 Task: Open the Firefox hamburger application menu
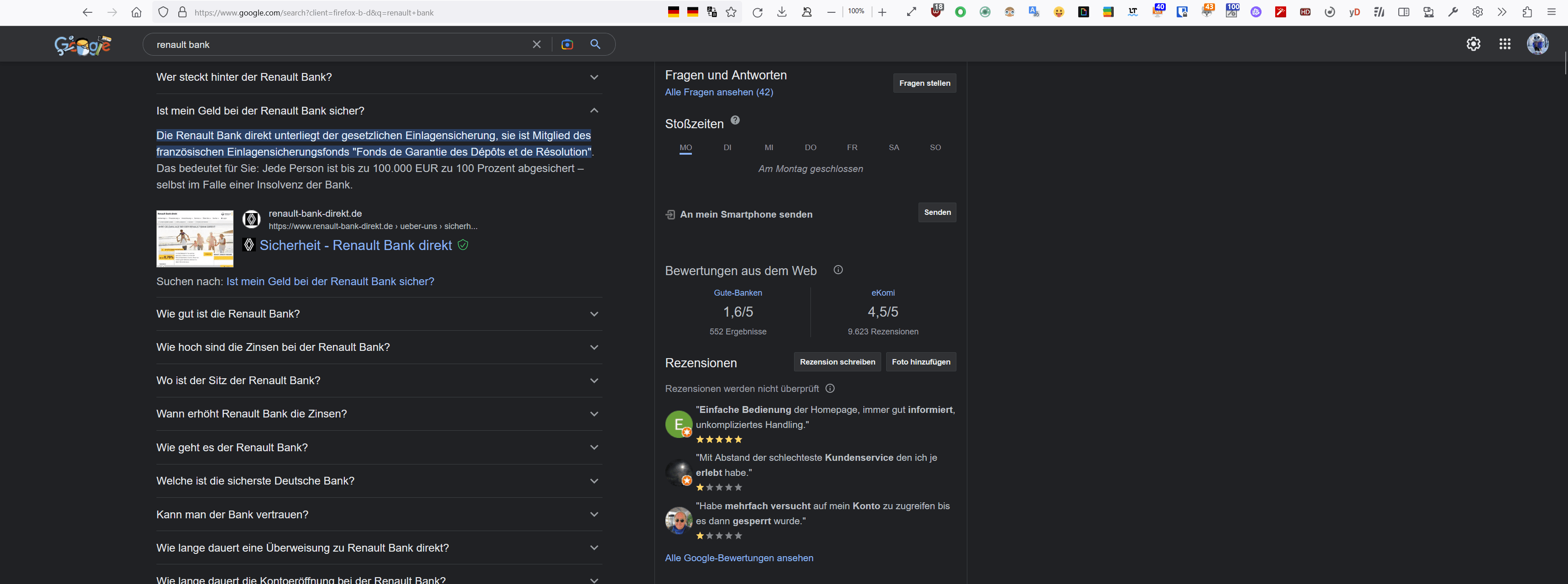point(1552,12)
